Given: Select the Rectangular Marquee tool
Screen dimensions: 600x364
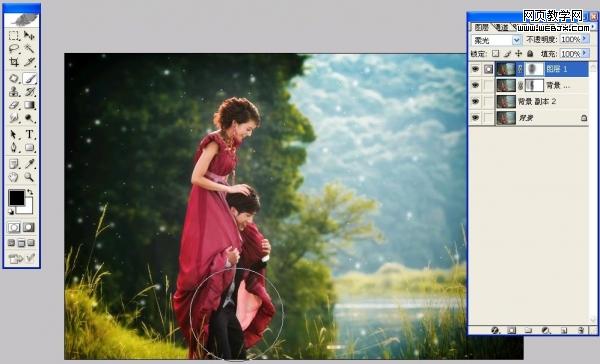Looking at the screenshot, I should pyautogui.click(x=14, y=36).
